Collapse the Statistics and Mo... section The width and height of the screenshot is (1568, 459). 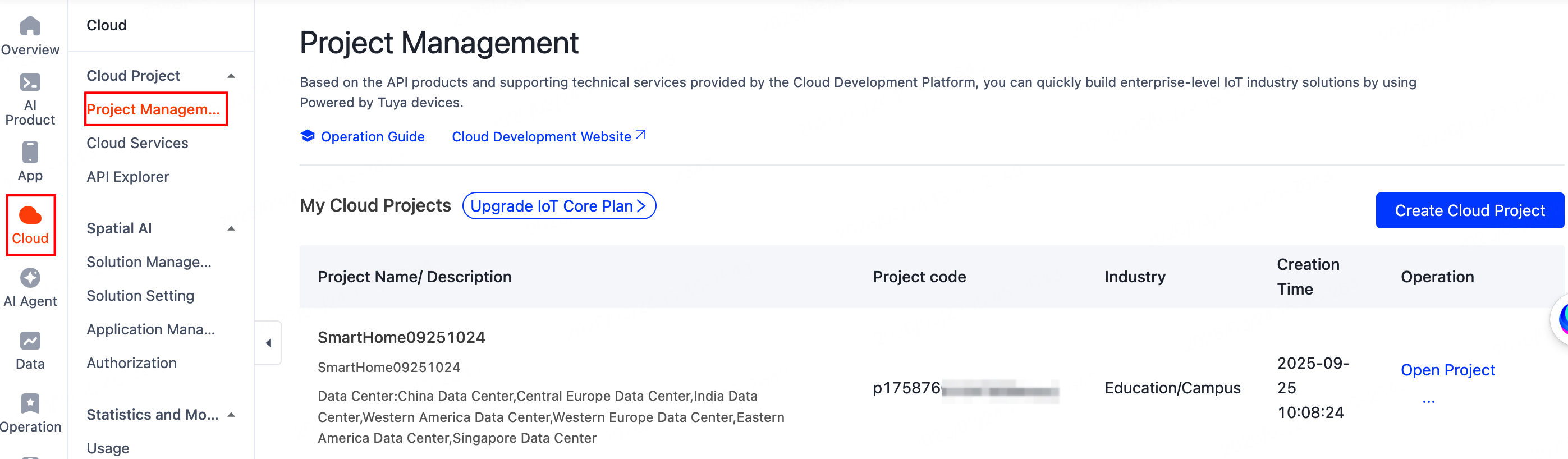(231, 415)
